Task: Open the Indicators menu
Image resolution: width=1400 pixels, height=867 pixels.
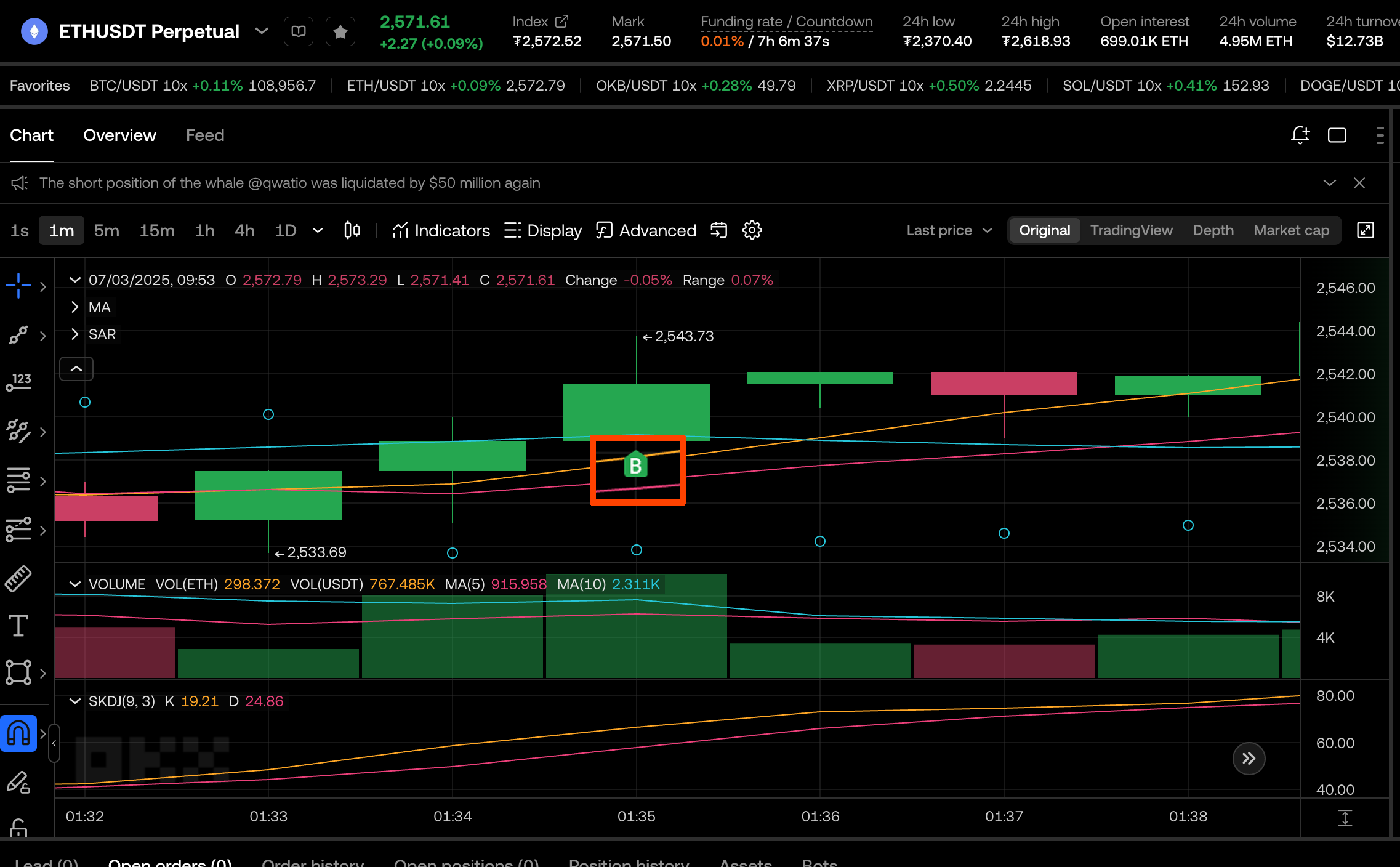Action: [x=441, y=230]
